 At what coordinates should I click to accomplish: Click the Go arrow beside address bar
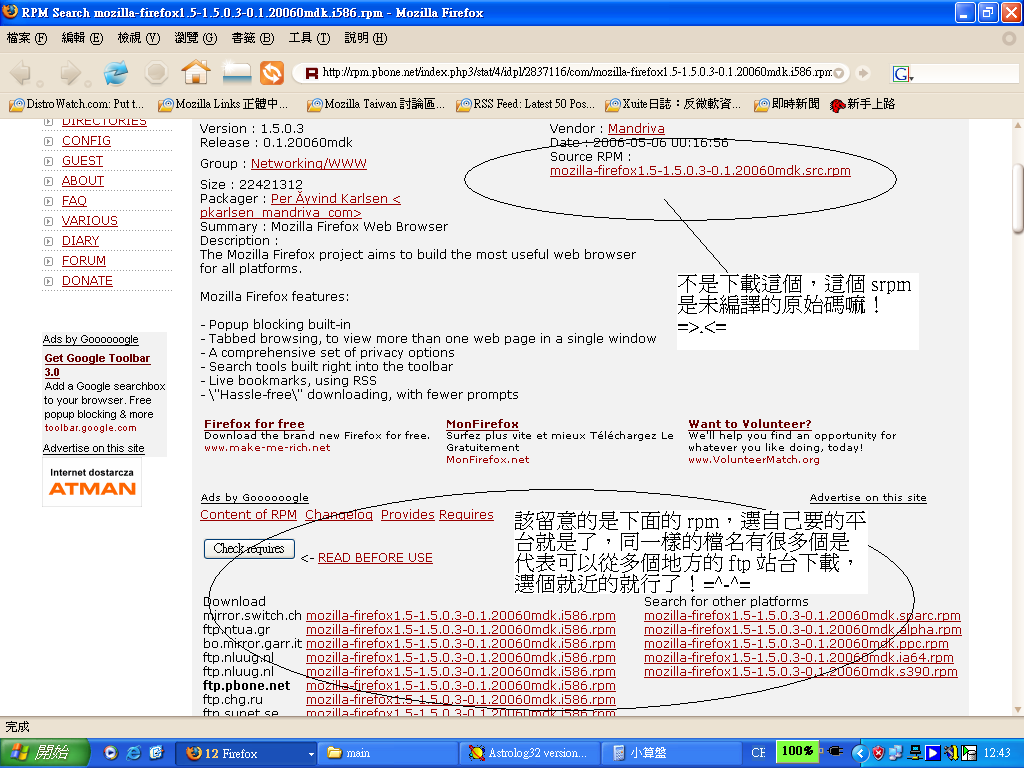[x=864, y=73]
